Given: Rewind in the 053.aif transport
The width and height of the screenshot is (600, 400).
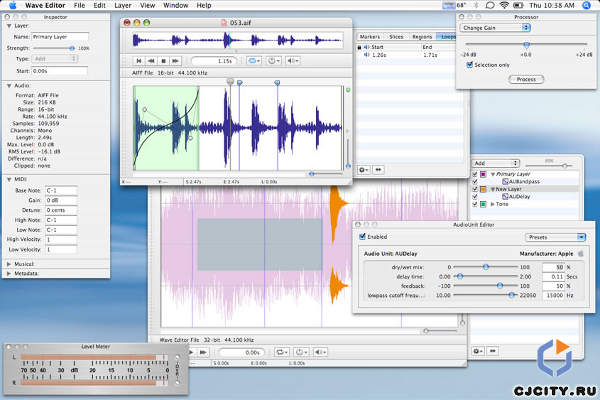Looking at the screenshot, I should 151,61.
